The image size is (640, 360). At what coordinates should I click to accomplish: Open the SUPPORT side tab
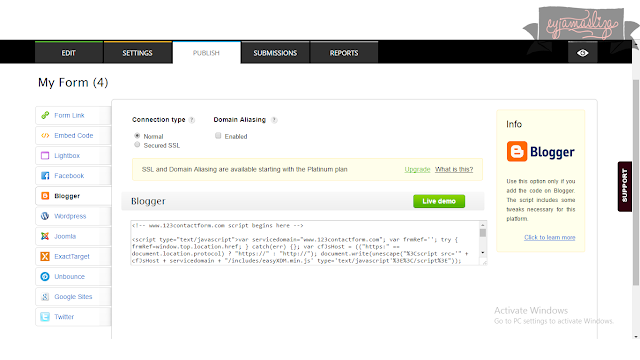coord(624,186)
